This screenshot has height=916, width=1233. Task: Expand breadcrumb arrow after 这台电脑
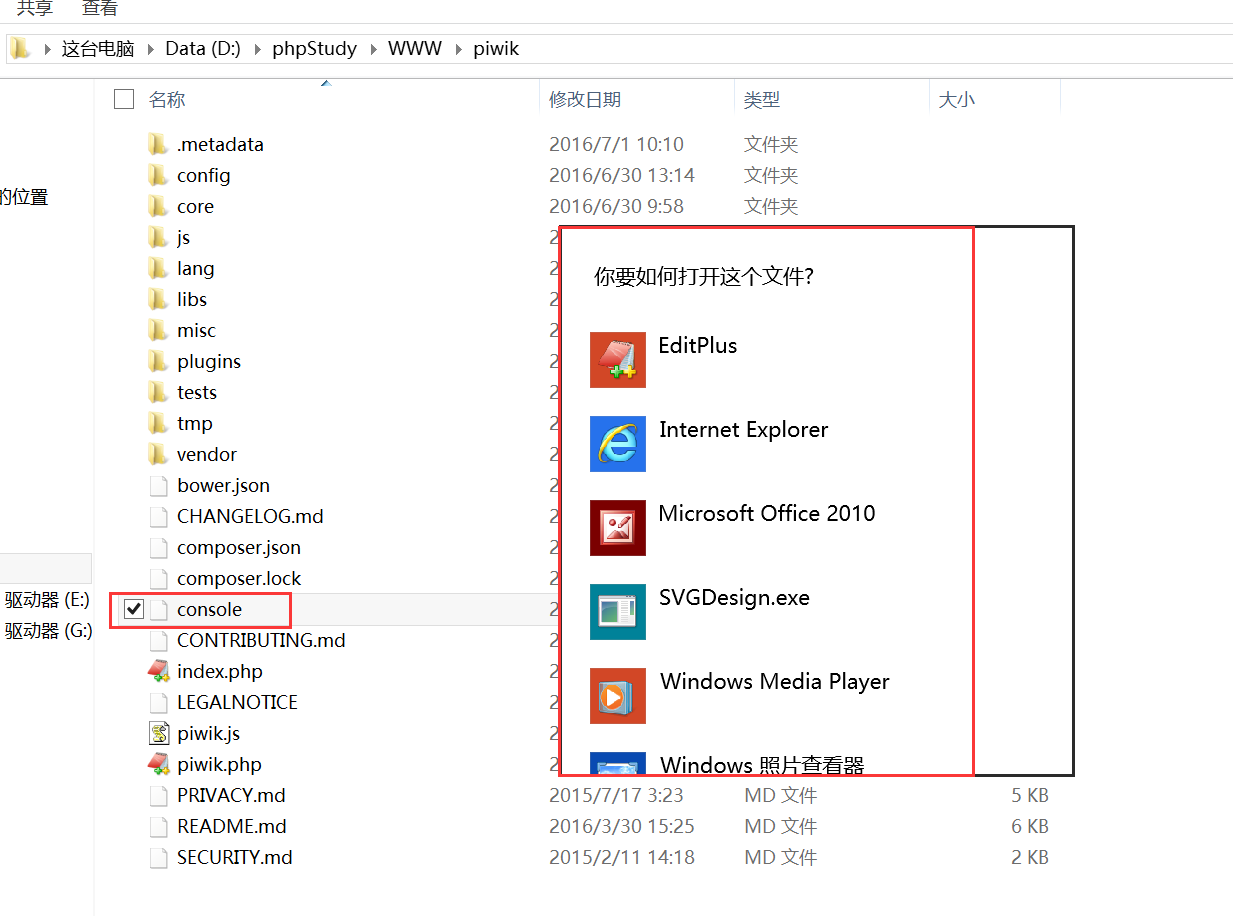pos(152,49)
